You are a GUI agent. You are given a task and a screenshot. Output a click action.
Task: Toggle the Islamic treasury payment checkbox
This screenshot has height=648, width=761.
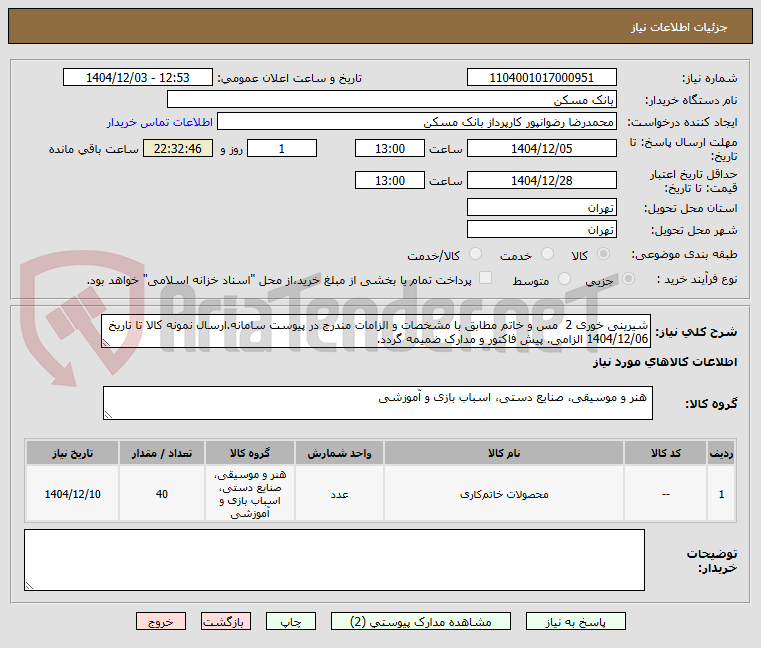[485, 278]
